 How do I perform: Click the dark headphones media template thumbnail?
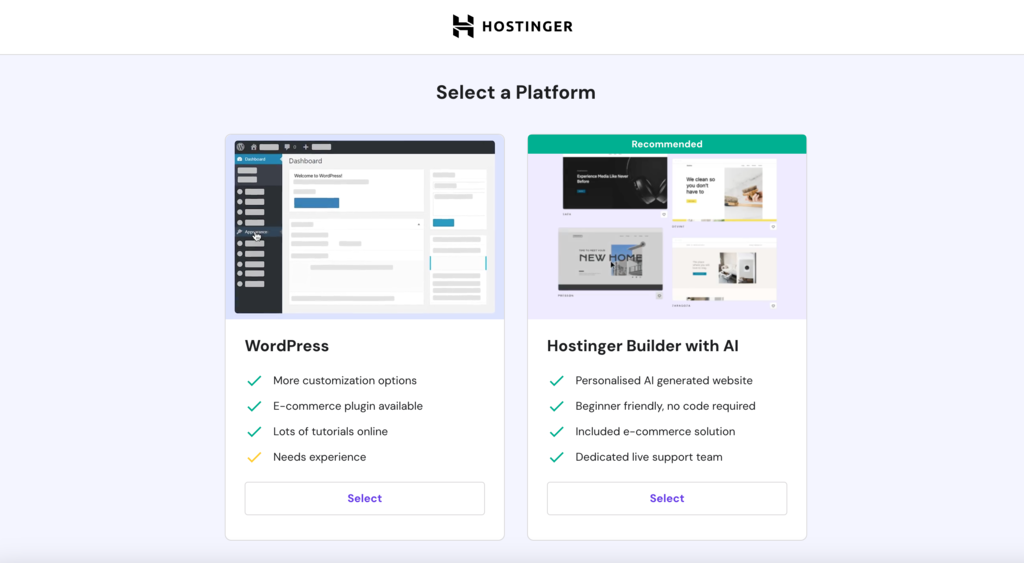(x=615, y=183)
